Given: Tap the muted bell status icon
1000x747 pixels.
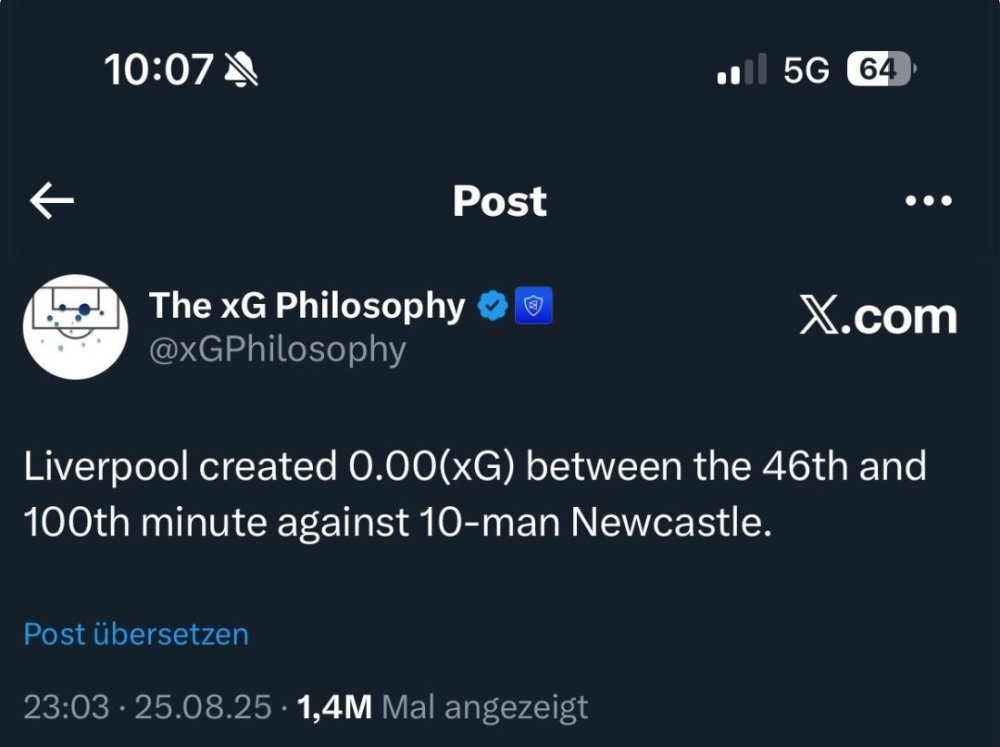Looking at the screenshot, I should pos(241,69).
